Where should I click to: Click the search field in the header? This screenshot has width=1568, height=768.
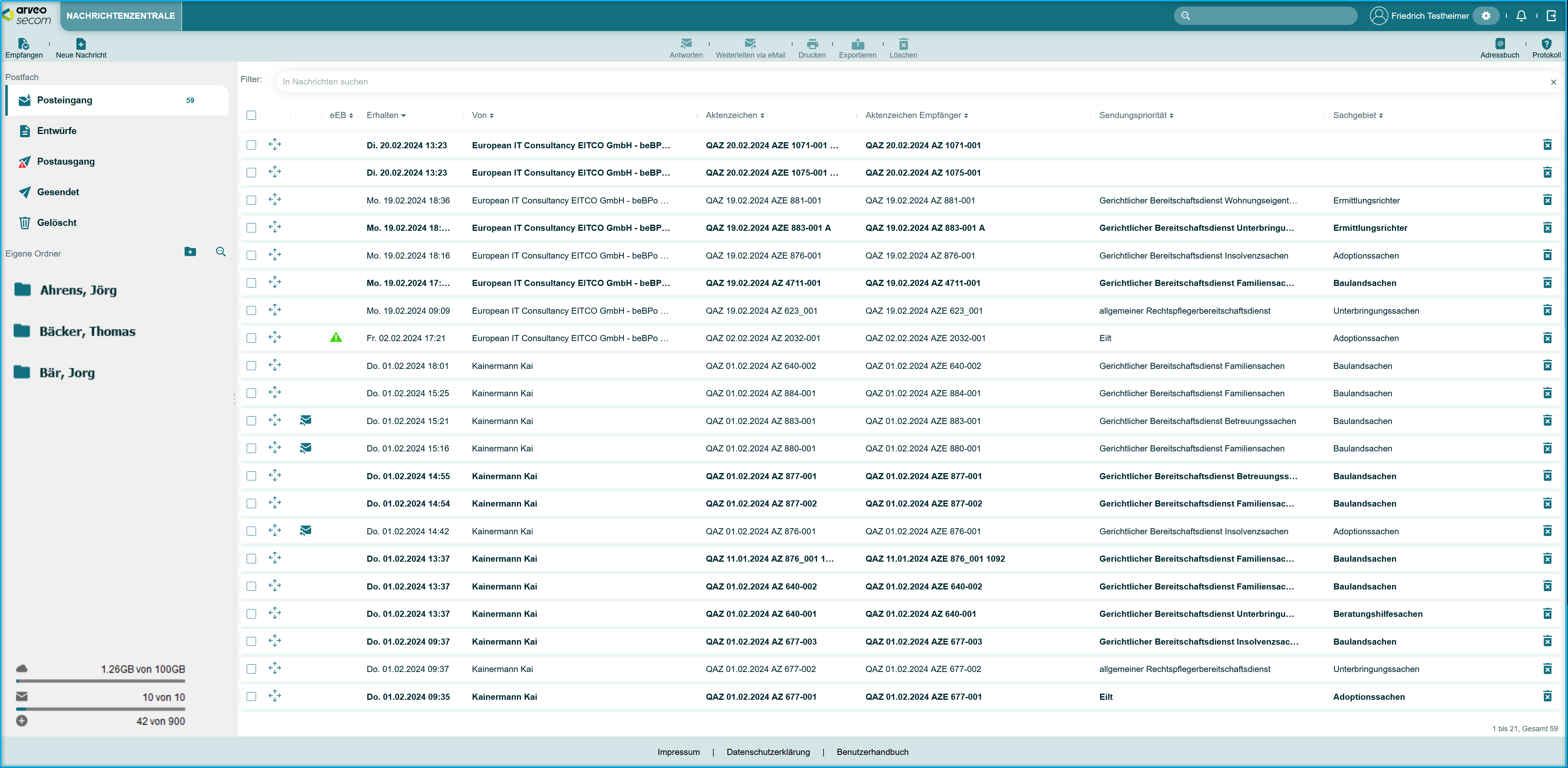click(x=1265, y=16)
